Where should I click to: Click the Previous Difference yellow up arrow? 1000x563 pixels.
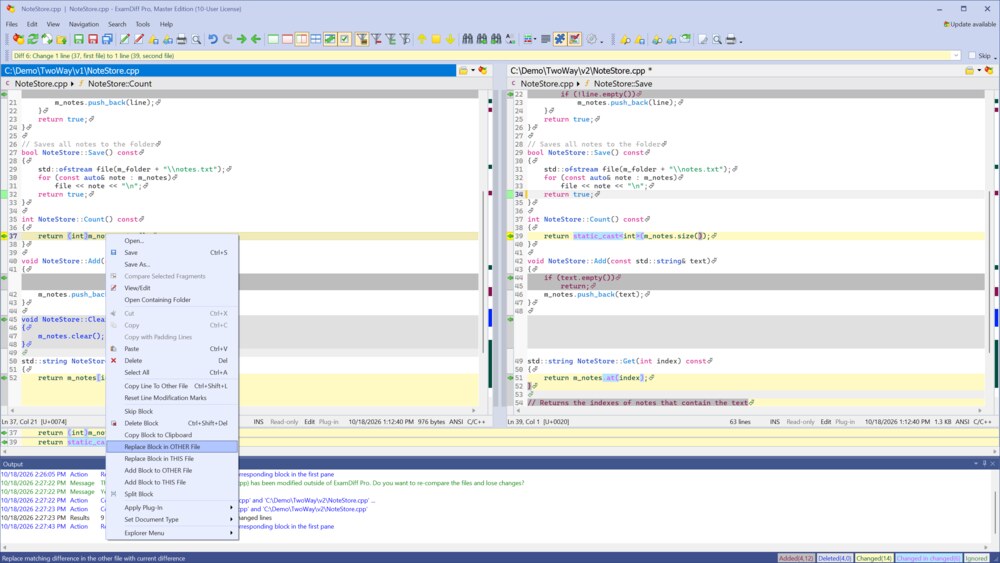click(x=422, y=40)
